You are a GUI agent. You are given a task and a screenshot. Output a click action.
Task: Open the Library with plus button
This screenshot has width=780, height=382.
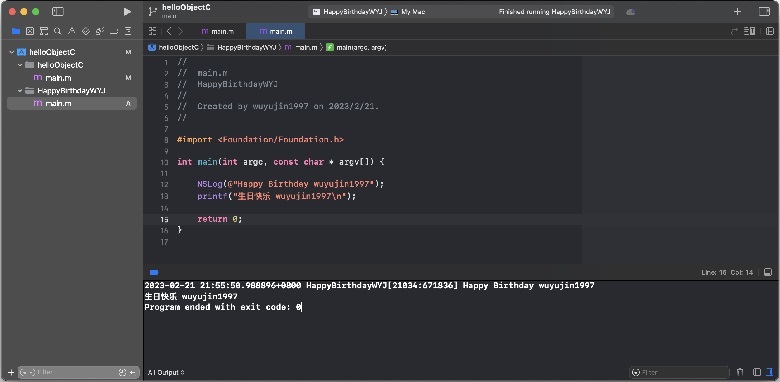[737, 11]
